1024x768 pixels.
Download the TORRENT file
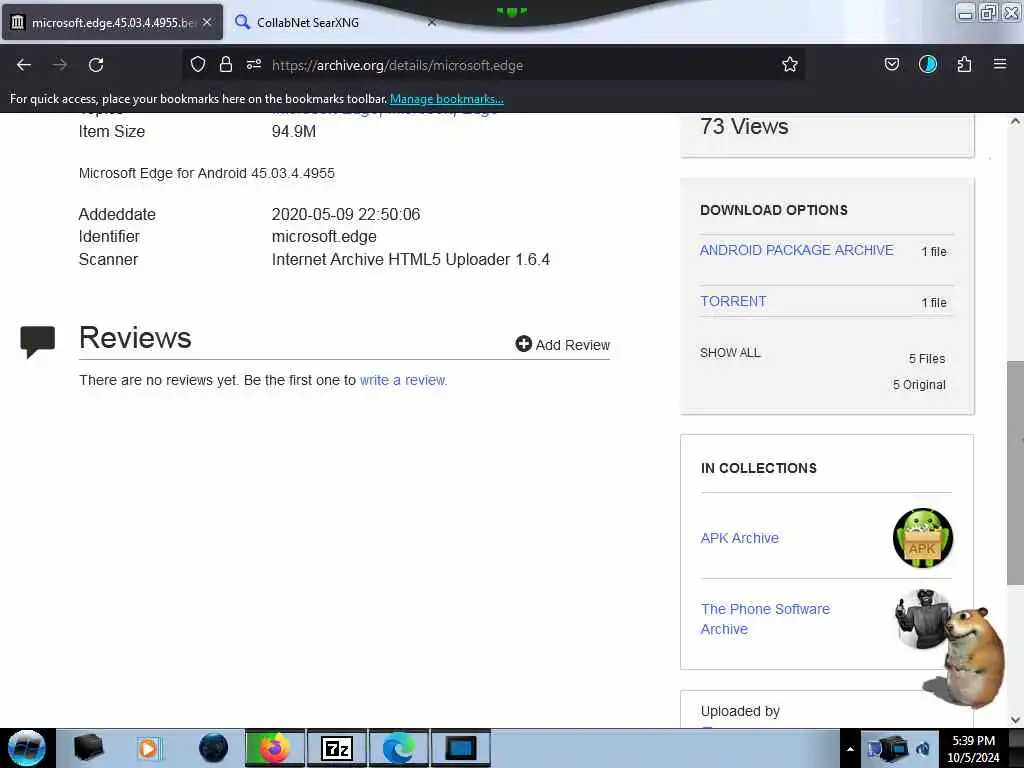pos(733,301)
